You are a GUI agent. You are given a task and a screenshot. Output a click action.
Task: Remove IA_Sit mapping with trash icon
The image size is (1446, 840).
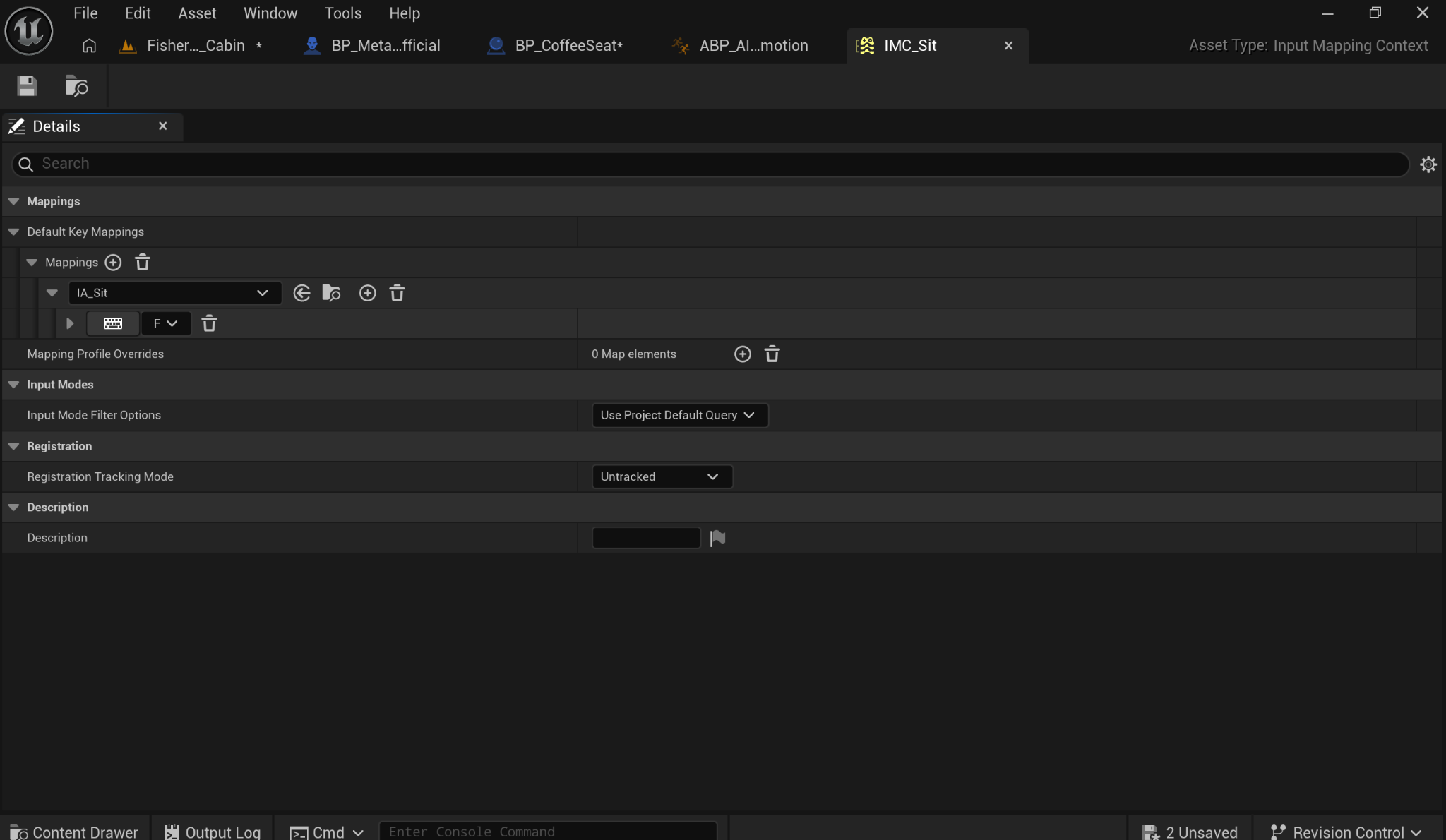tap(397, 293)
